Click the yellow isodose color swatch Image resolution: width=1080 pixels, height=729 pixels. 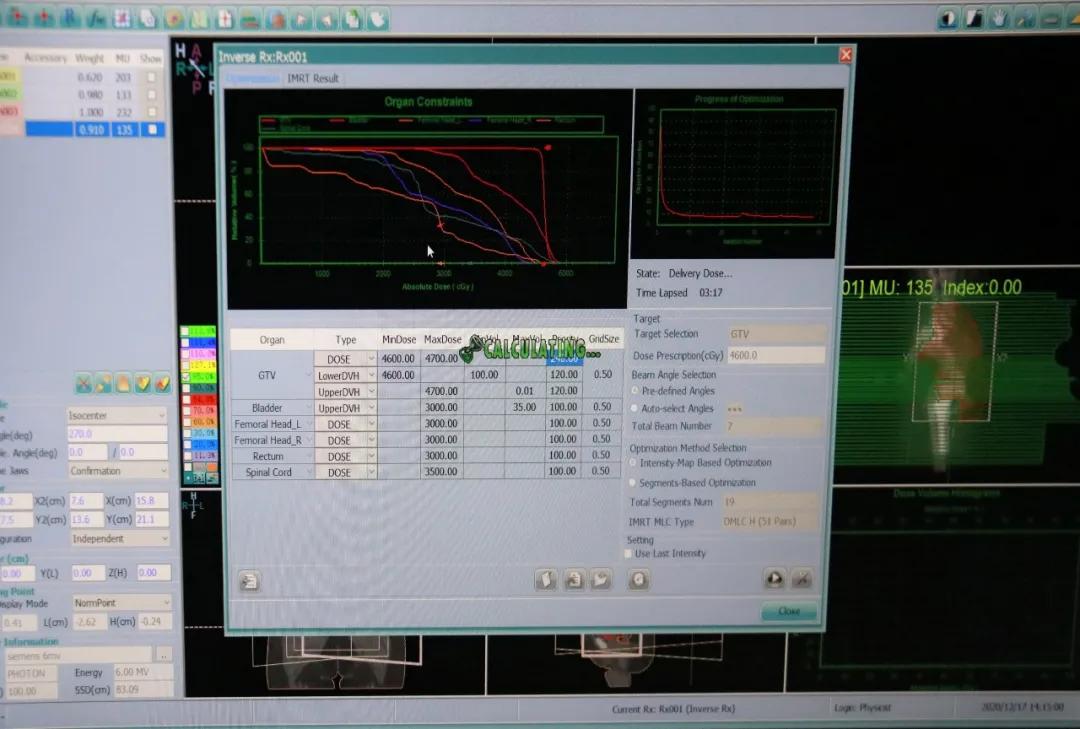click(202, 365)
